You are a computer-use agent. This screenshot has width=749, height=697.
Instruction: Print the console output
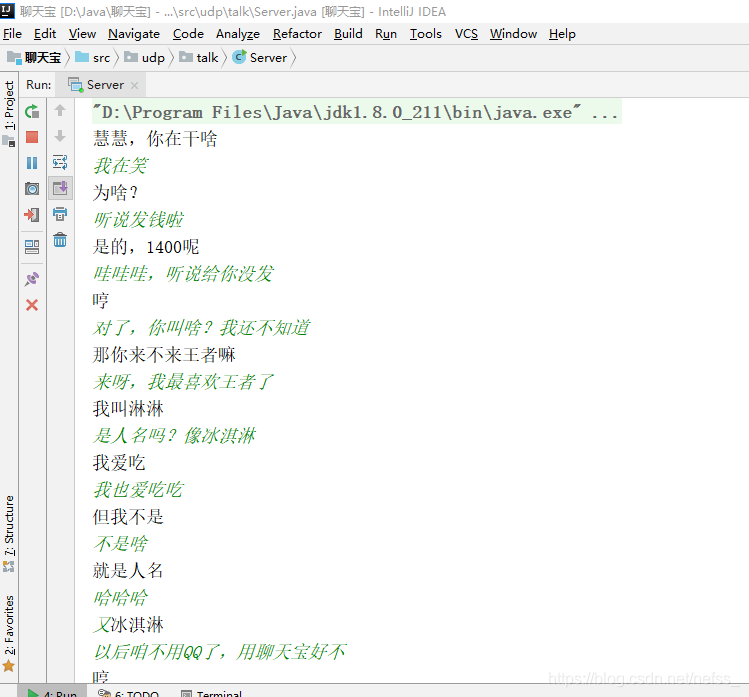tap(60, 214)
